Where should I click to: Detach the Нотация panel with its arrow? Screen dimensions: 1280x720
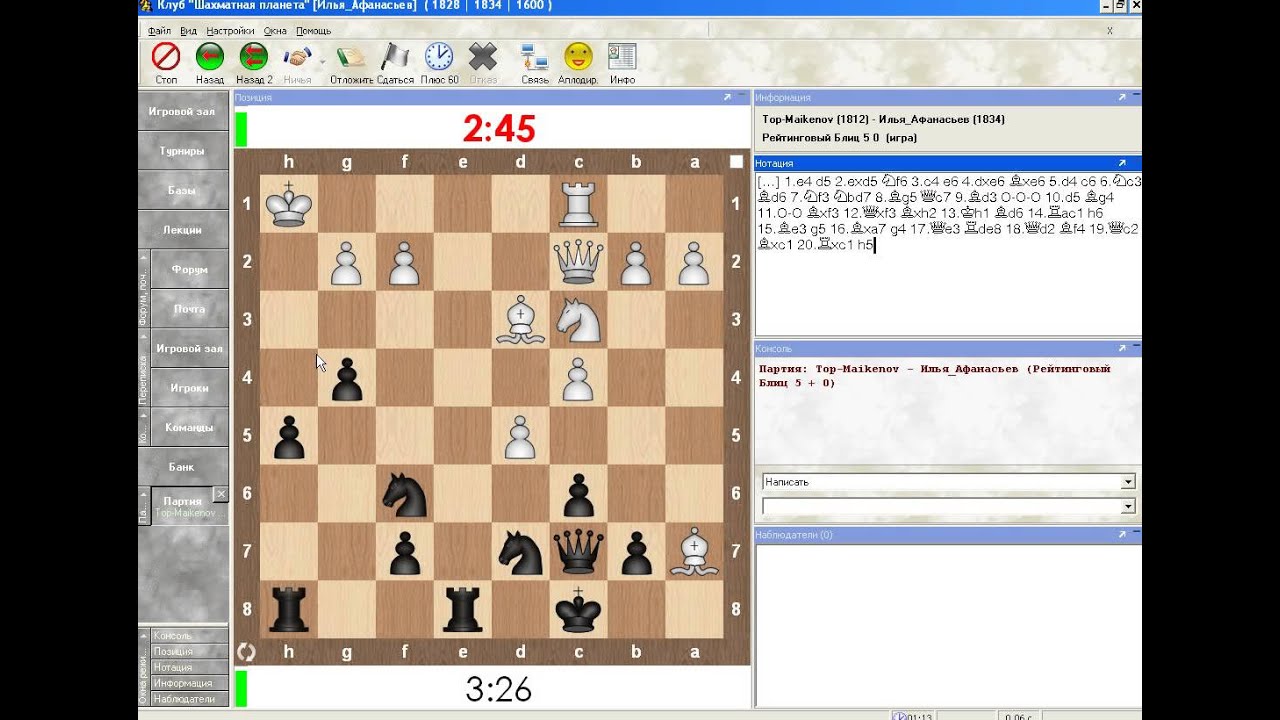[1122, 163]
